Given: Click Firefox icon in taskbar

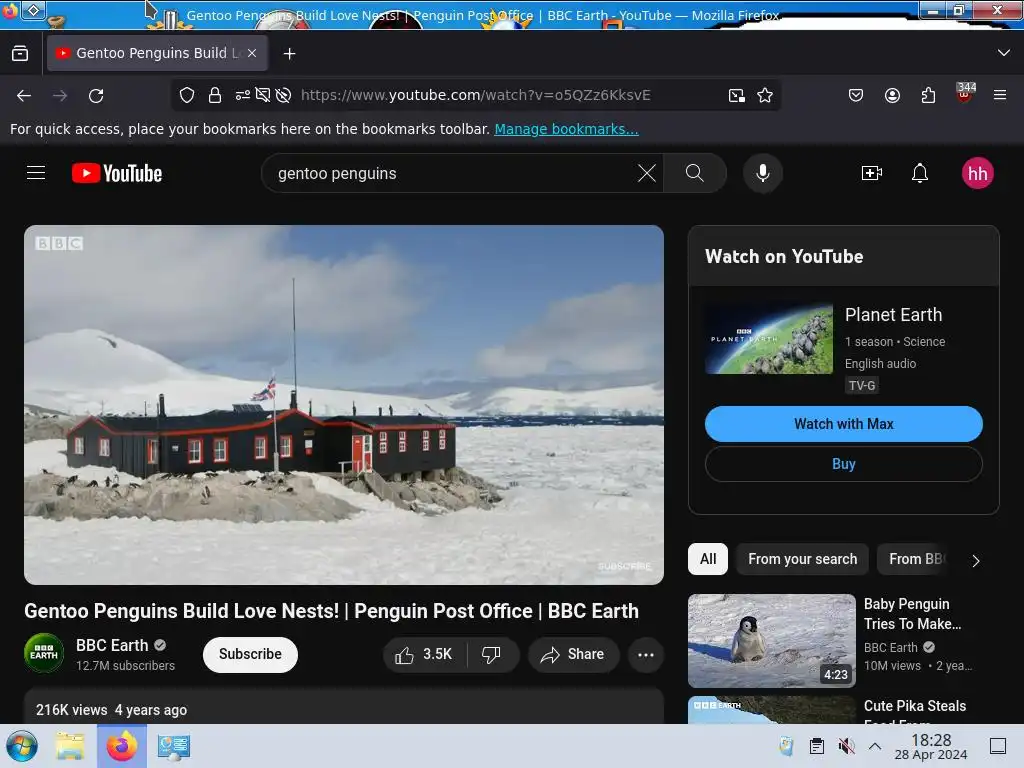Looking at the screenshot, I should (x=121, y=746).
